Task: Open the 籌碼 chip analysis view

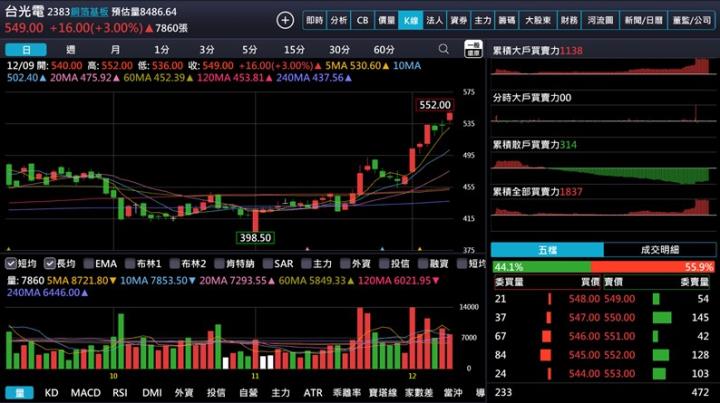Action: click(x=508, y=20)
